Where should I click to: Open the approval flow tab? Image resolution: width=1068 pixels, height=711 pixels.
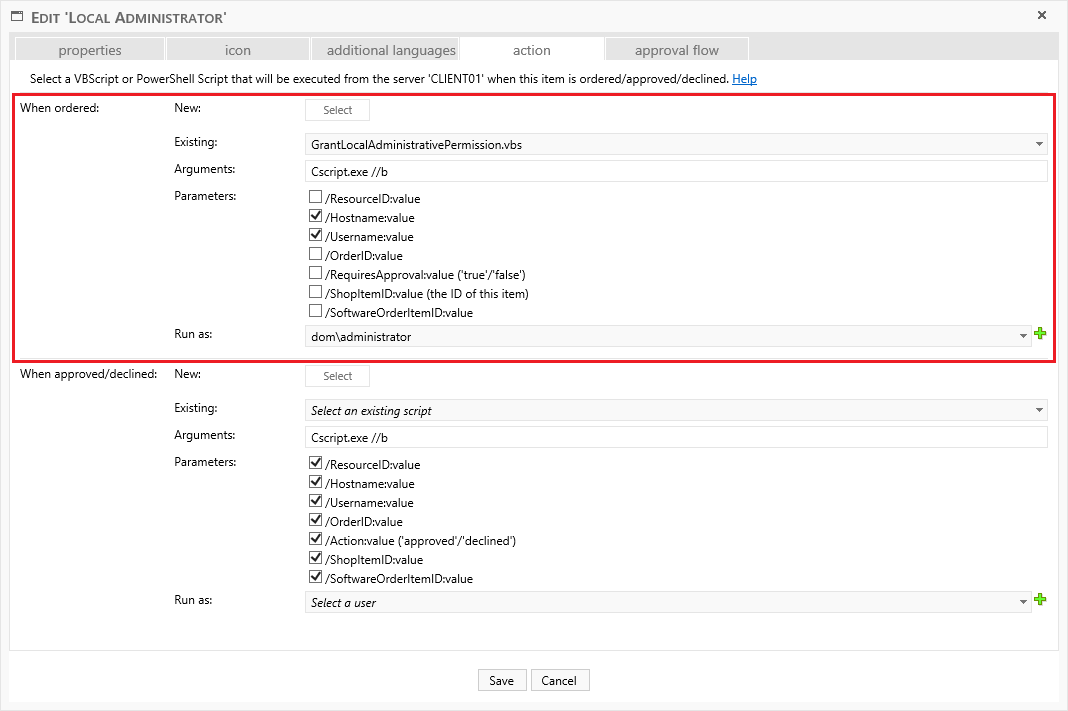point(677,50)
